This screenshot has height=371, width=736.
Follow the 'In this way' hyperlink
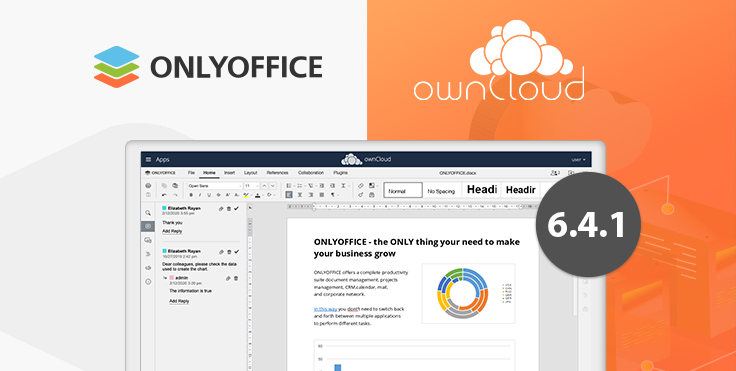325,309
